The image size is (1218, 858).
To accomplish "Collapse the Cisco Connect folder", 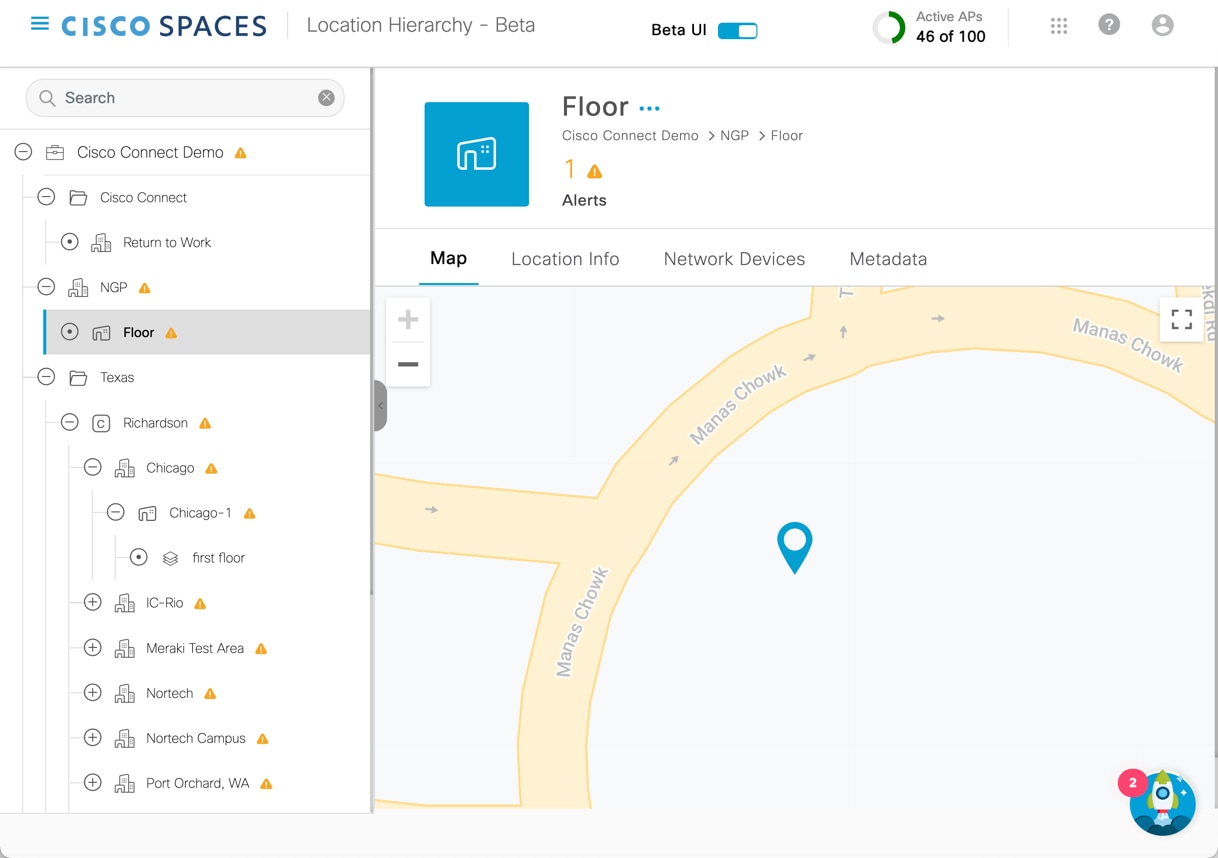I will pos(46,197).
